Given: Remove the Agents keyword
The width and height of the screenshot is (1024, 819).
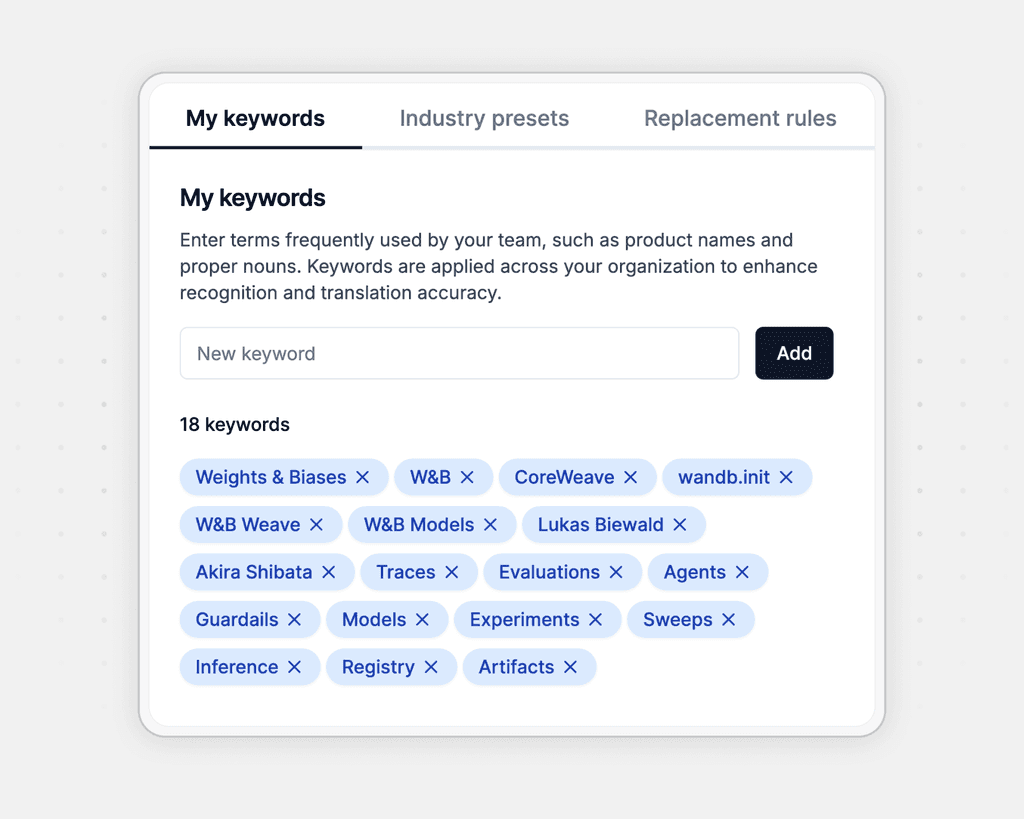Looking at the screenshot, I should click(x=742, y=573).
